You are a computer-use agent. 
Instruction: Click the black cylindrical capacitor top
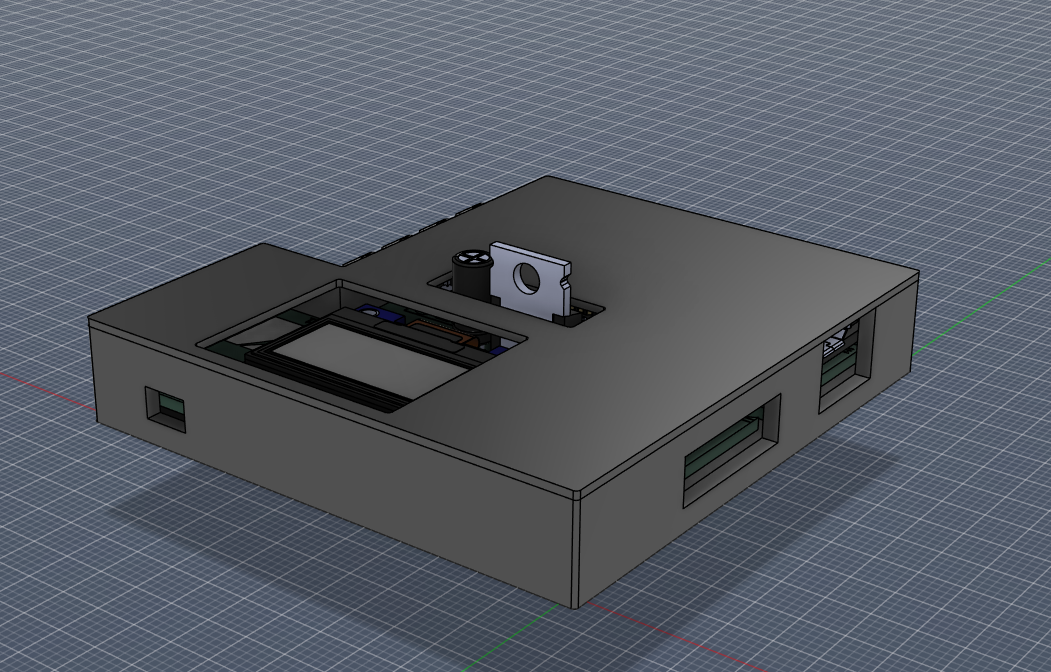pos(470,259)
